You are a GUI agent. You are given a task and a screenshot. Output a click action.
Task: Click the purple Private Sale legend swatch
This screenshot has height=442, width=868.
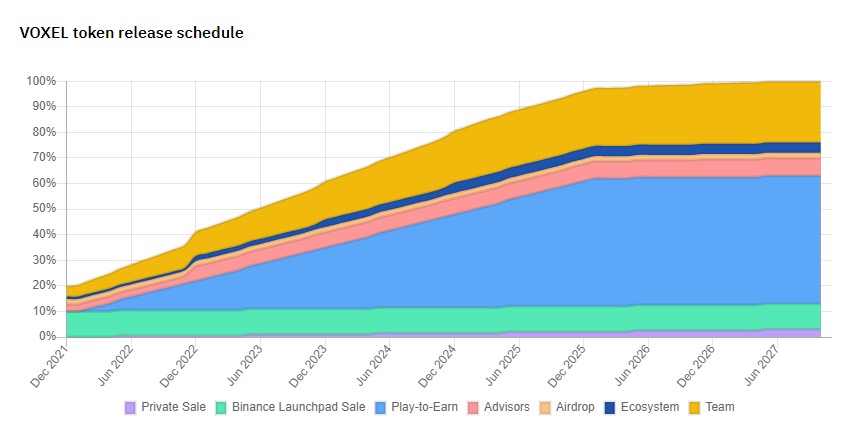(130, 408)
